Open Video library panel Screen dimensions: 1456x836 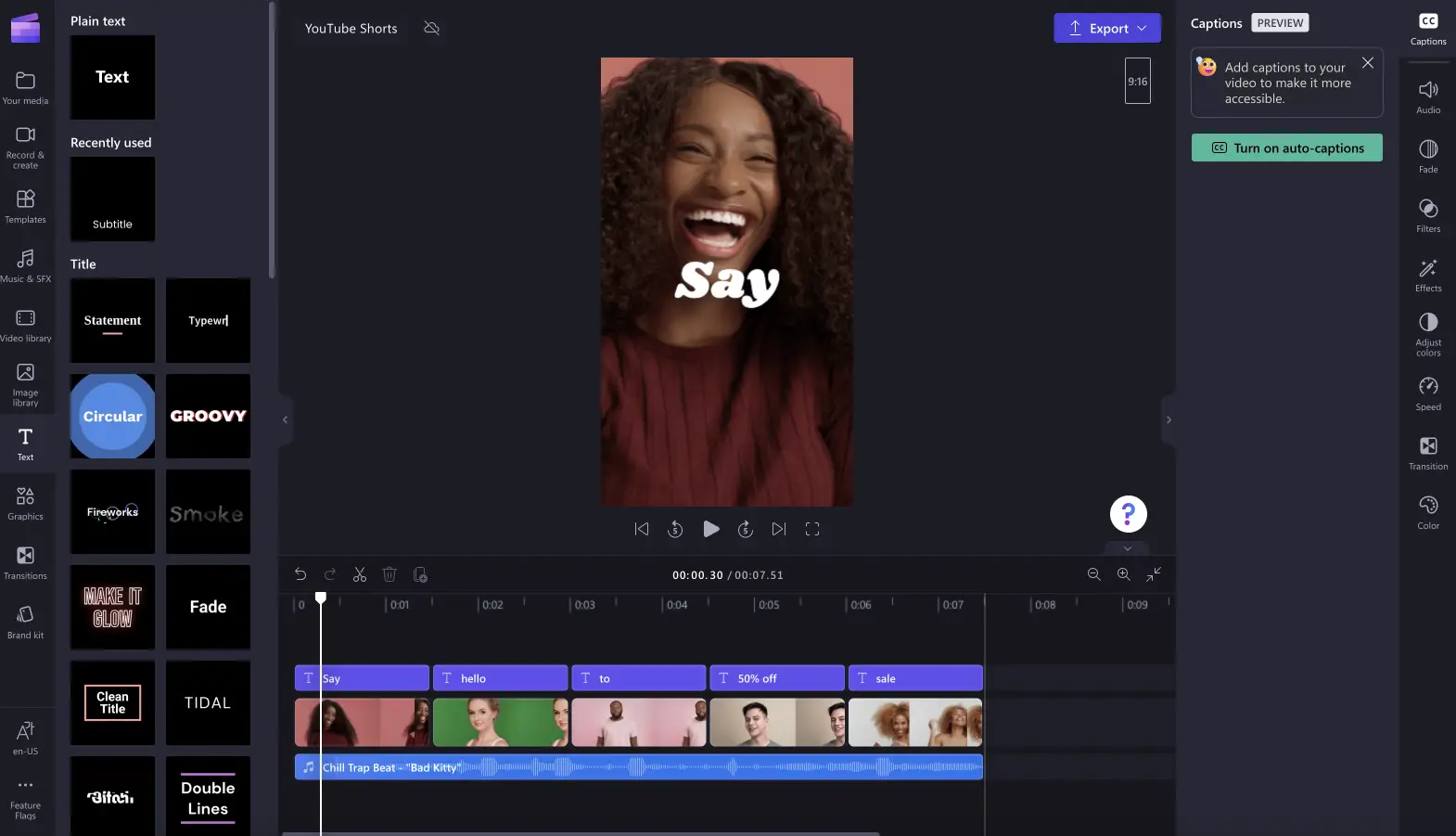click(x=25, y=326)
